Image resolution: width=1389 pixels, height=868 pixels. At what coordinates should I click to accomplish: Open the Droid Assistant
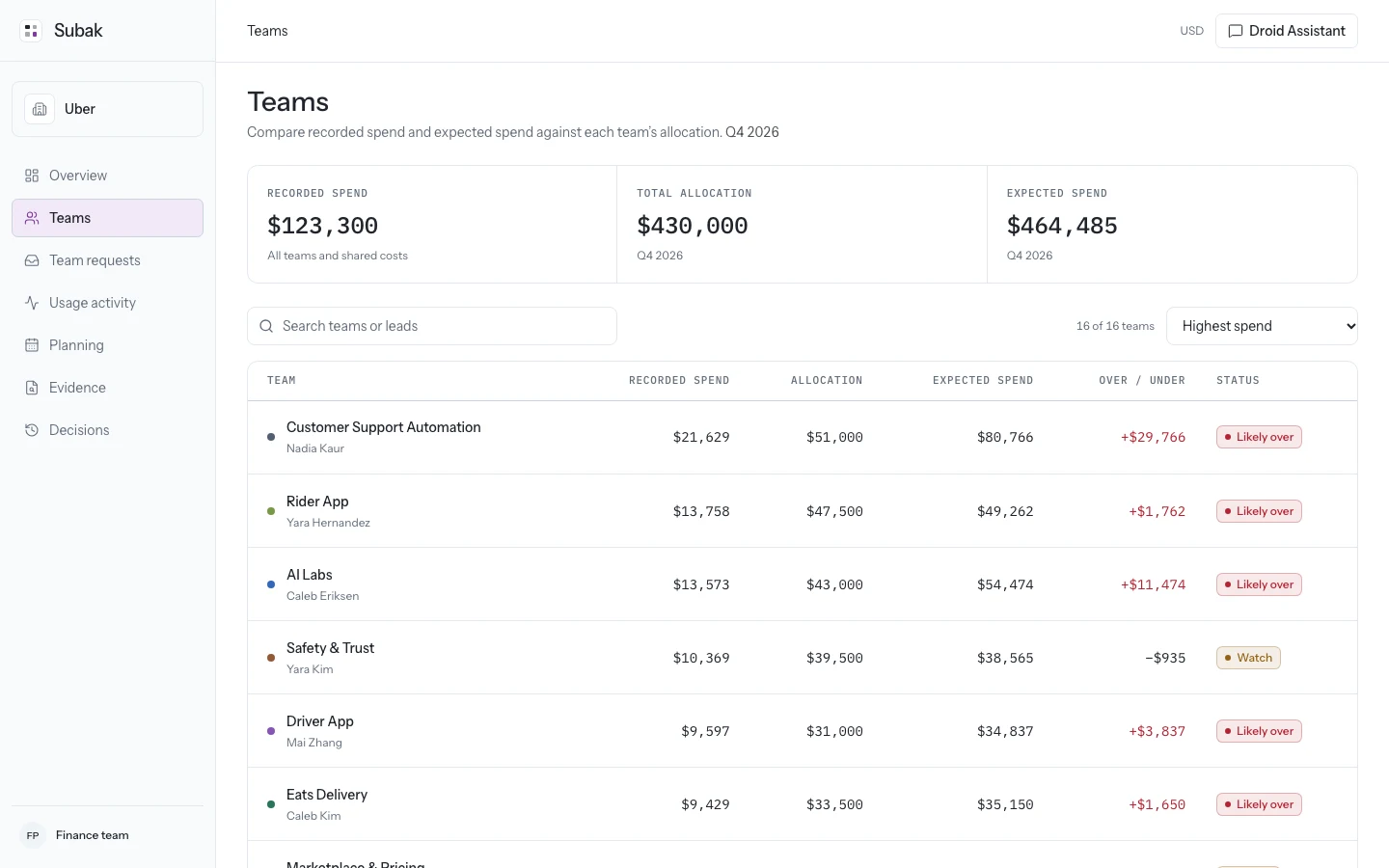1286,31
